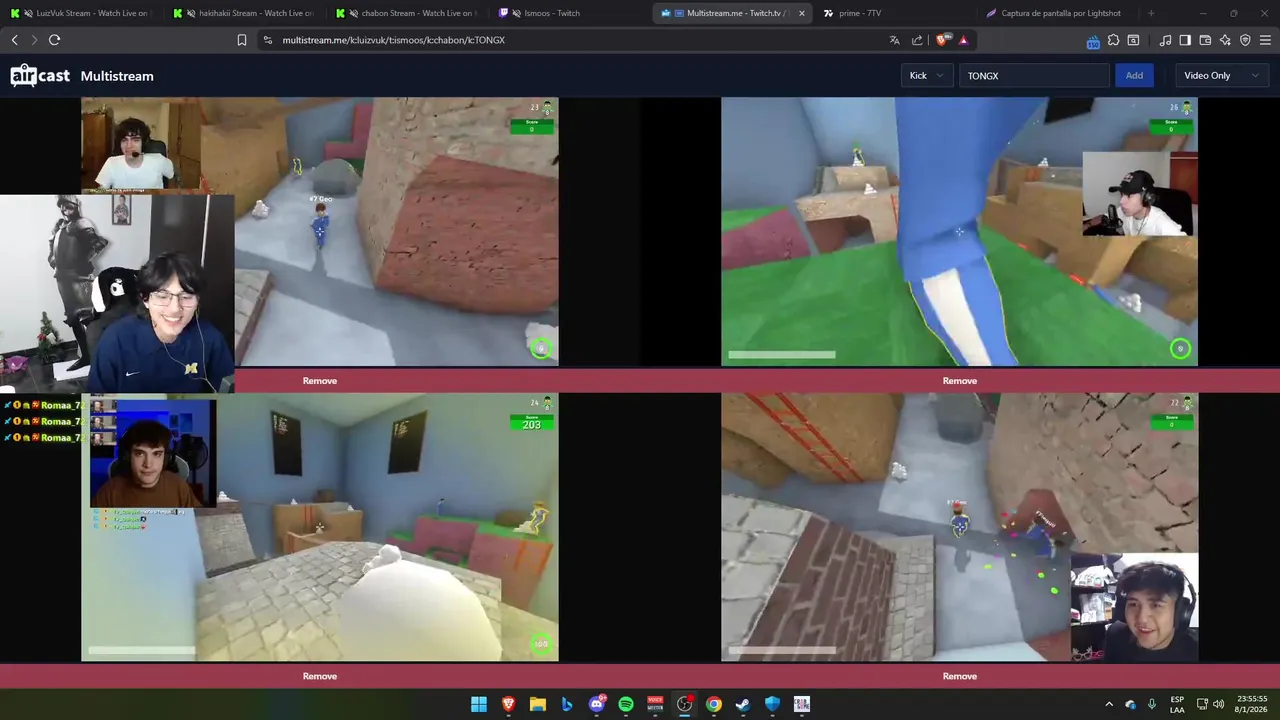Open the Windows Start menu

click(479, 704)
